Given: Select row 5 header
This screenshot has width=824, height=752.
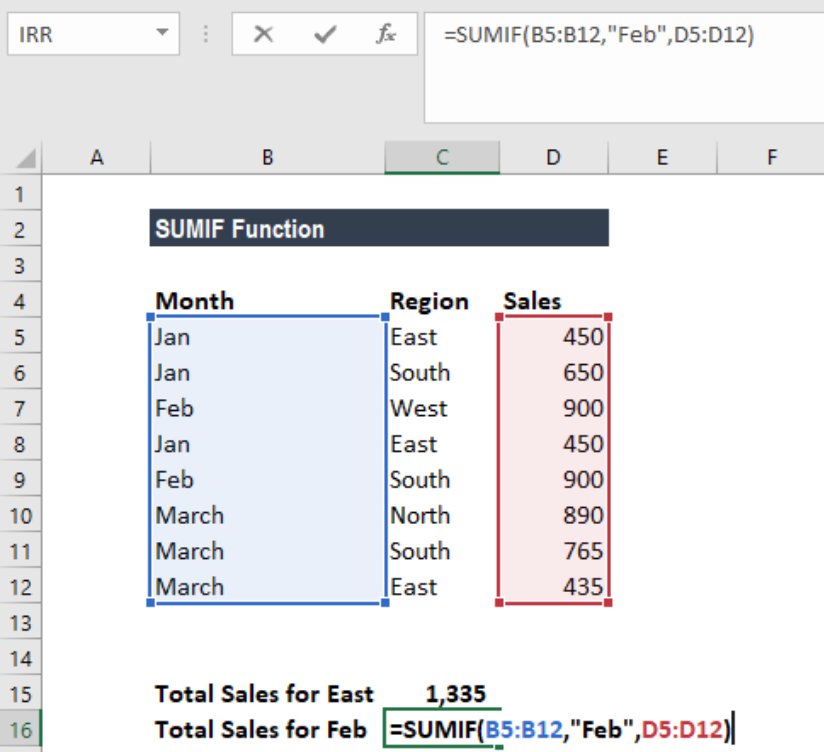Looking at the screenshot, I should pos(20,337).
